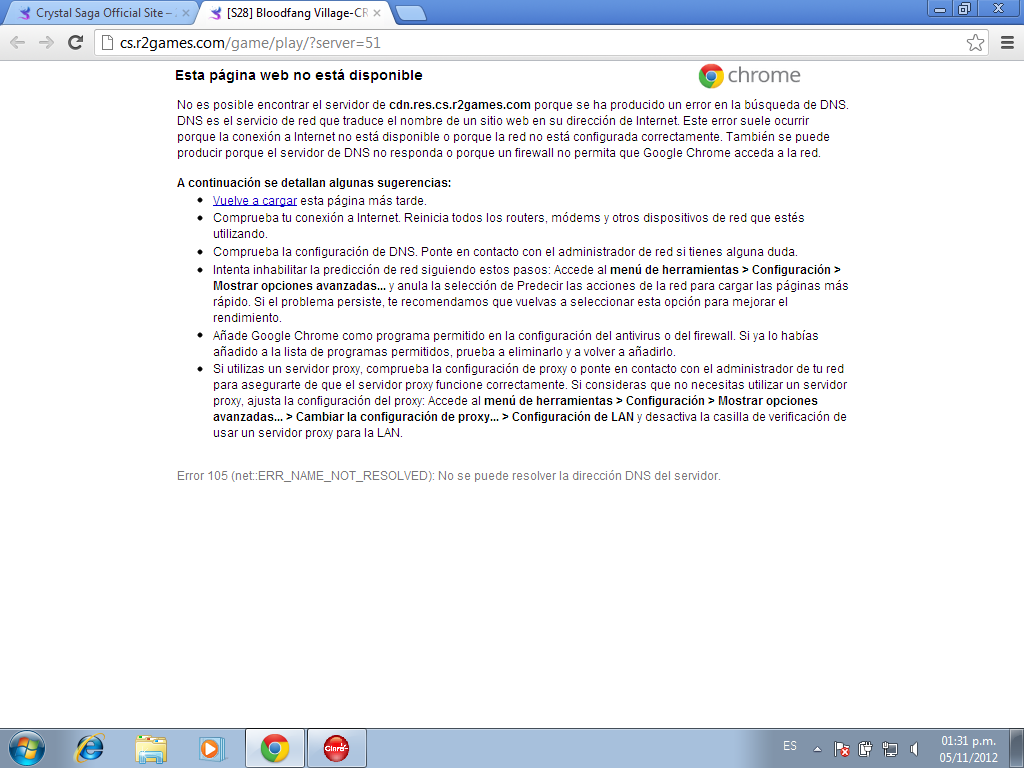Launch Internet Explorer from the taskbar
This screenshot has width=1024, height=768.
point(90,747)
